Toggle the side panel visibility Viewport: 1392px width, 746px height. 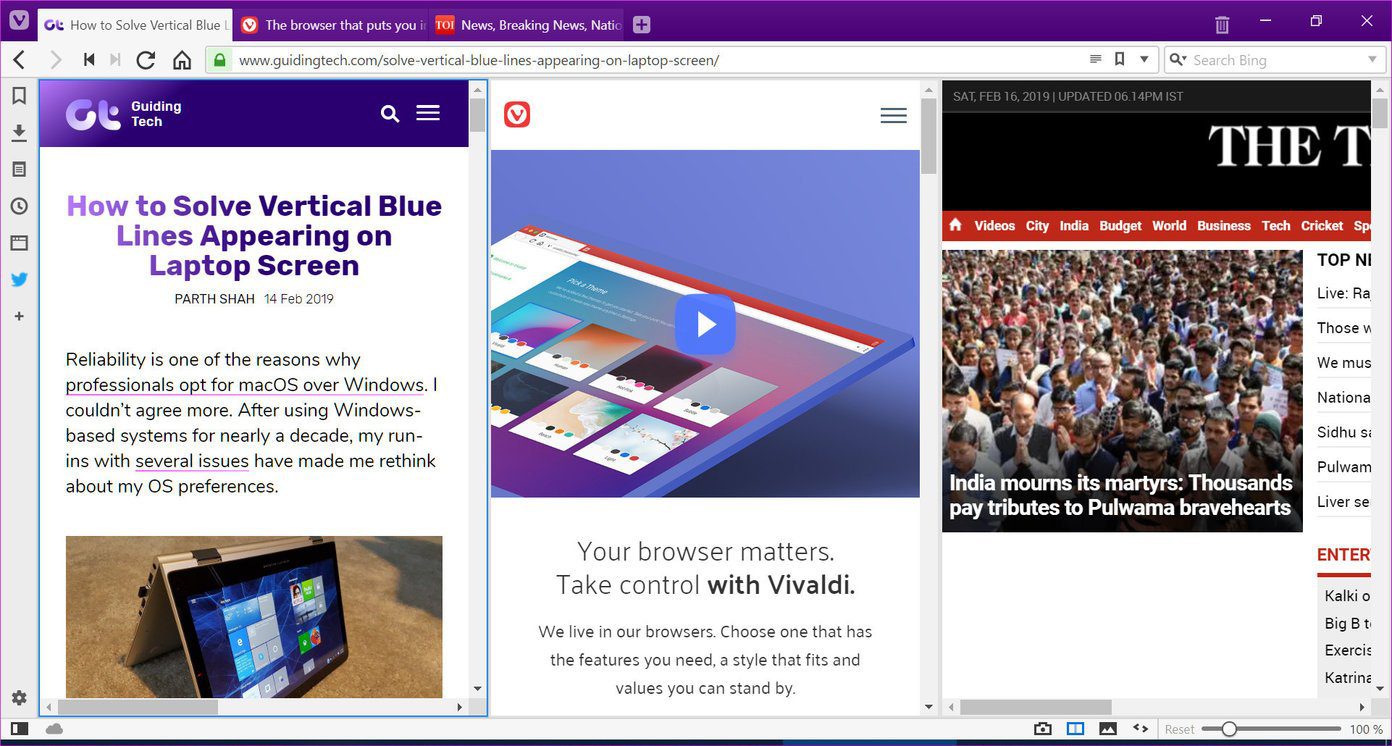(x=18, y=729)
